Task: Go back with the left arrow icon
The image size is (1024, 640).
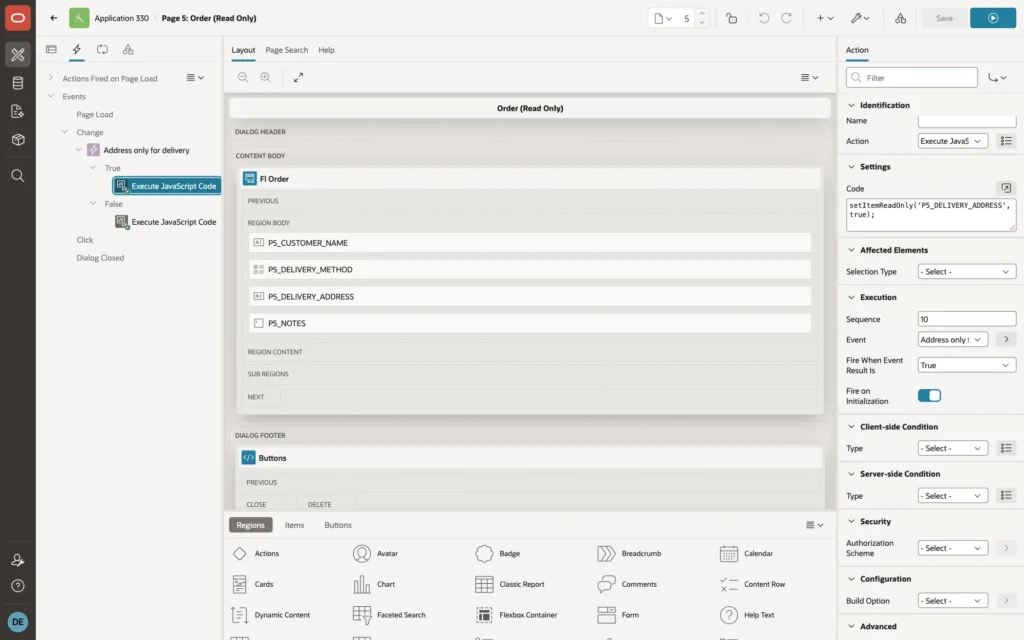Action: pos(54,18)
